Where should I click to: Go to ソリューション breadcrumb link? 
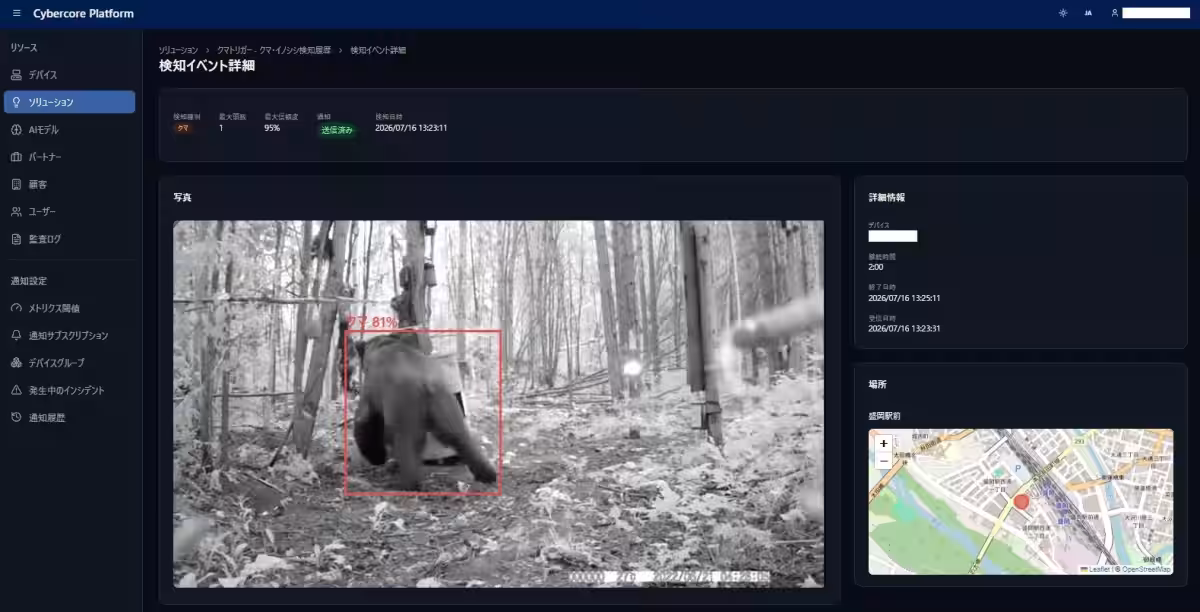click(x=177, y=50)
